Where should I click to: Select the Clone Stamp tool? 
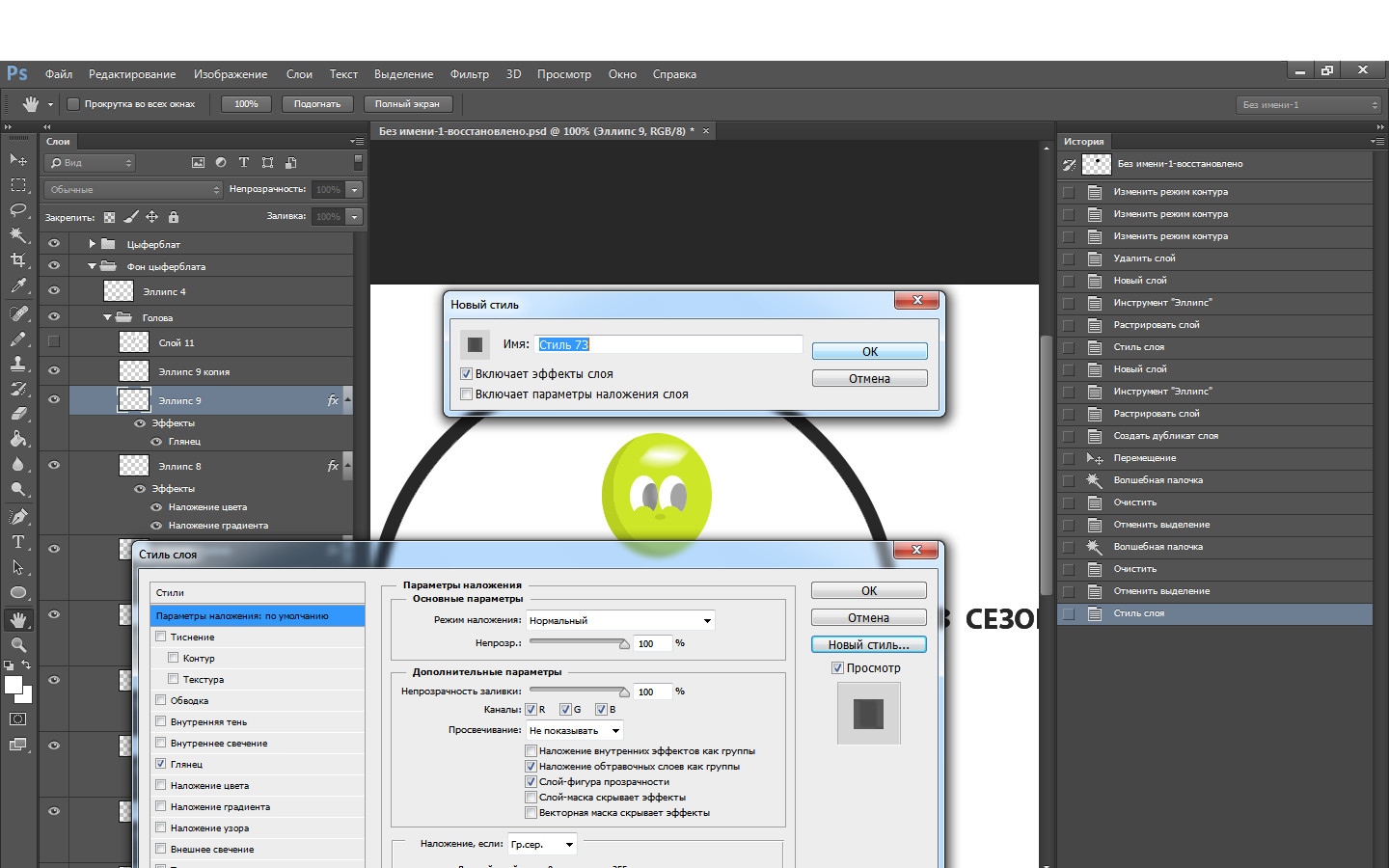pyautogui.click(x=18, y=364)
